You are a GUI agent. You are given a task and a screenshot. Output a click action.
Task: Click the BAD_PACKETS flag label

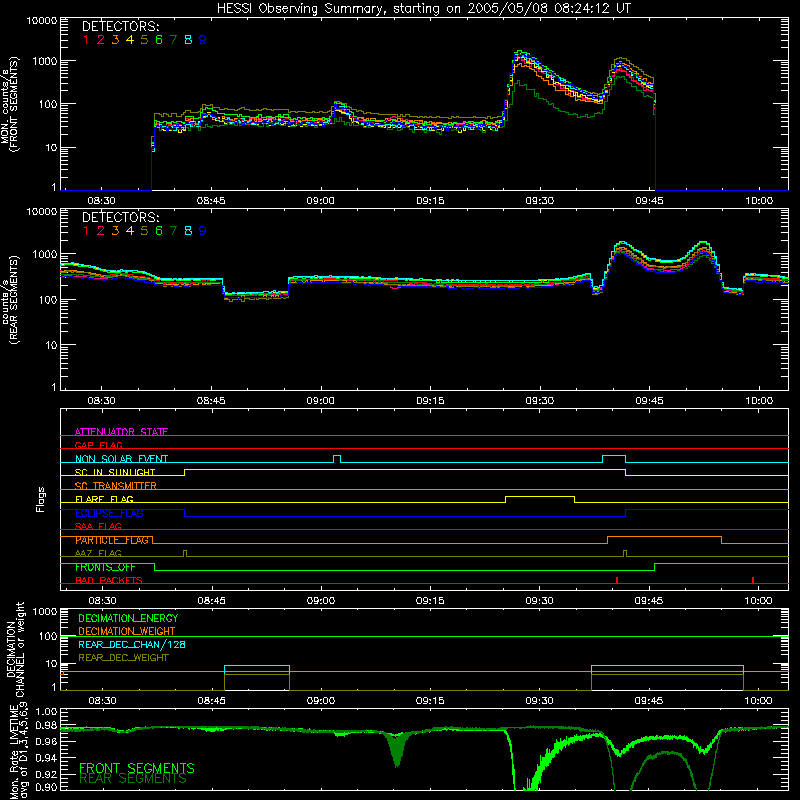[109, 580]
